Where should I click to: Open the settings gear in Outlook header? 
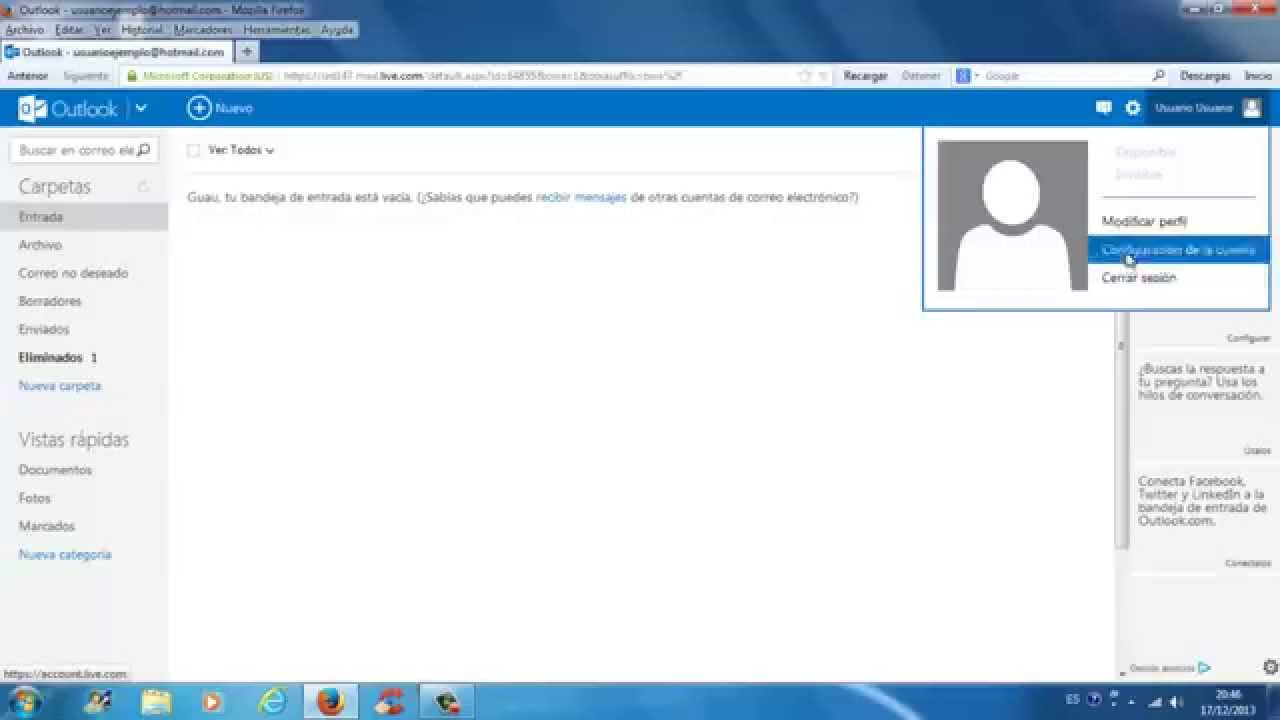[1133, 108]
